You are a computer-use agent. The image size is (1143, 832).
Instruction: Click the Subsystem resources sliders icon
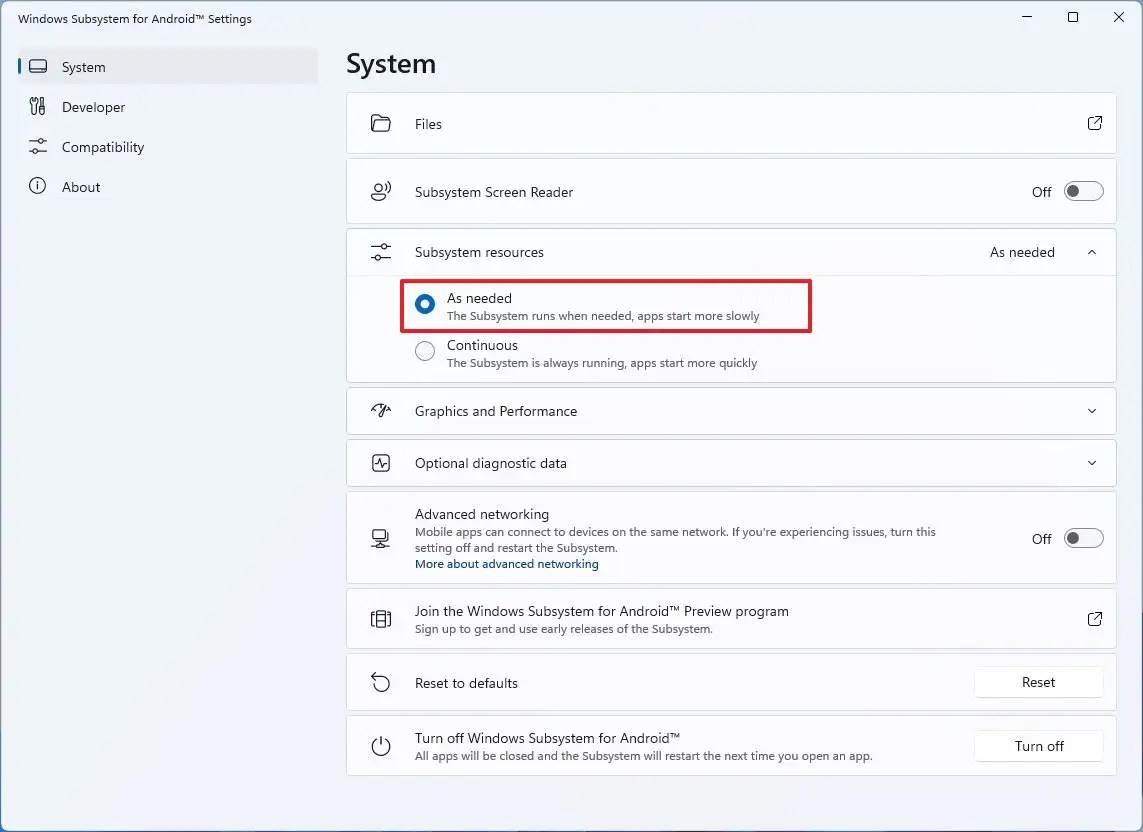[x=381, y=252]
